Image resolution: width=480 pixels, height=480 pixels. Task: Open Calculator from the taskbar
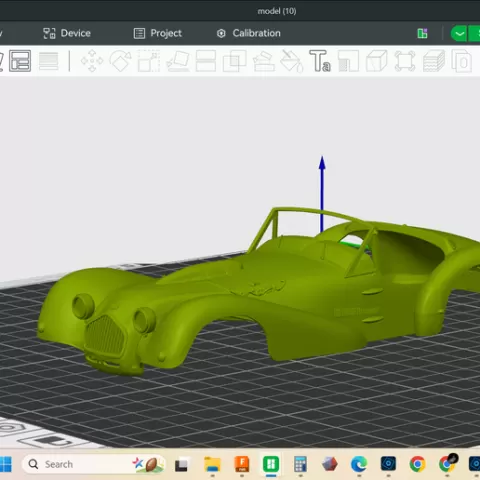[x=300, y=464]
